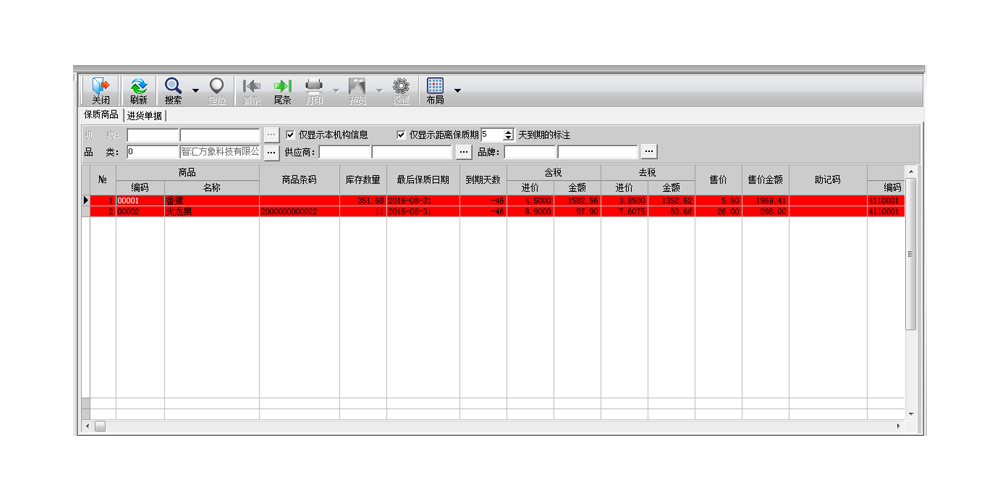1000x500 pixels.
Task: Expand the 预览 dropdown arrow
Action: point(379,91)
